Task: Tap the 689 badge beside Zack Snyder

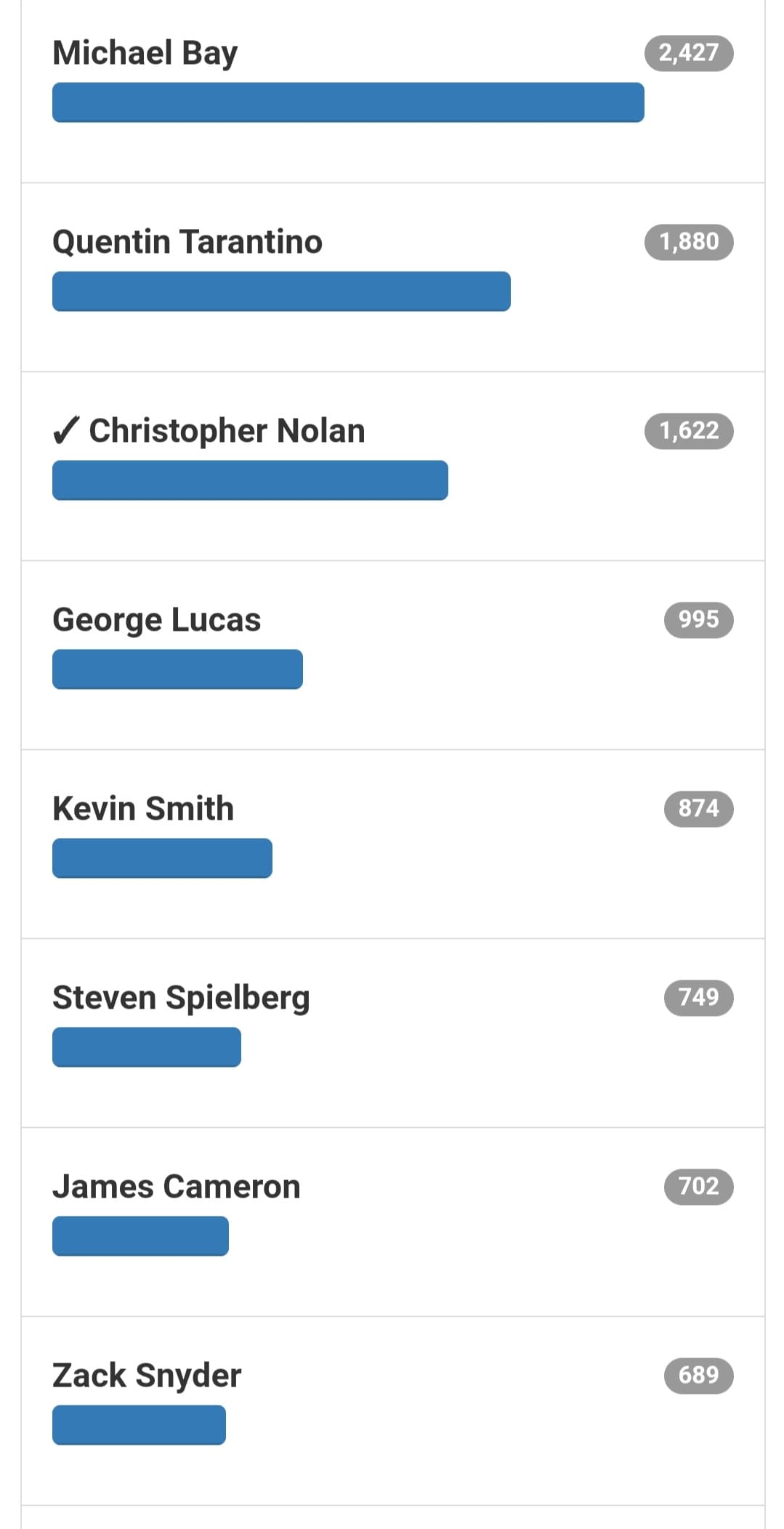Action: (699, 1376)
